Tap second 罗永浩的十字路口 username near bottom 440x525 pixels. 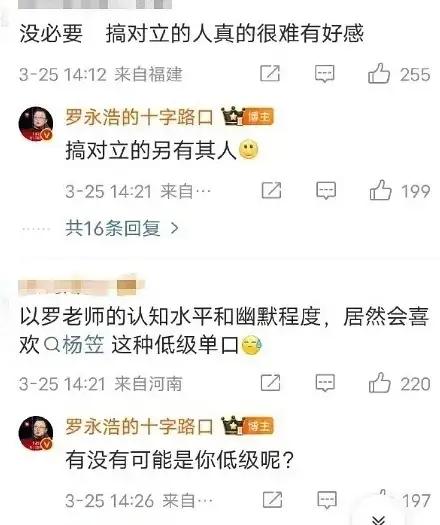coord(139,427)
